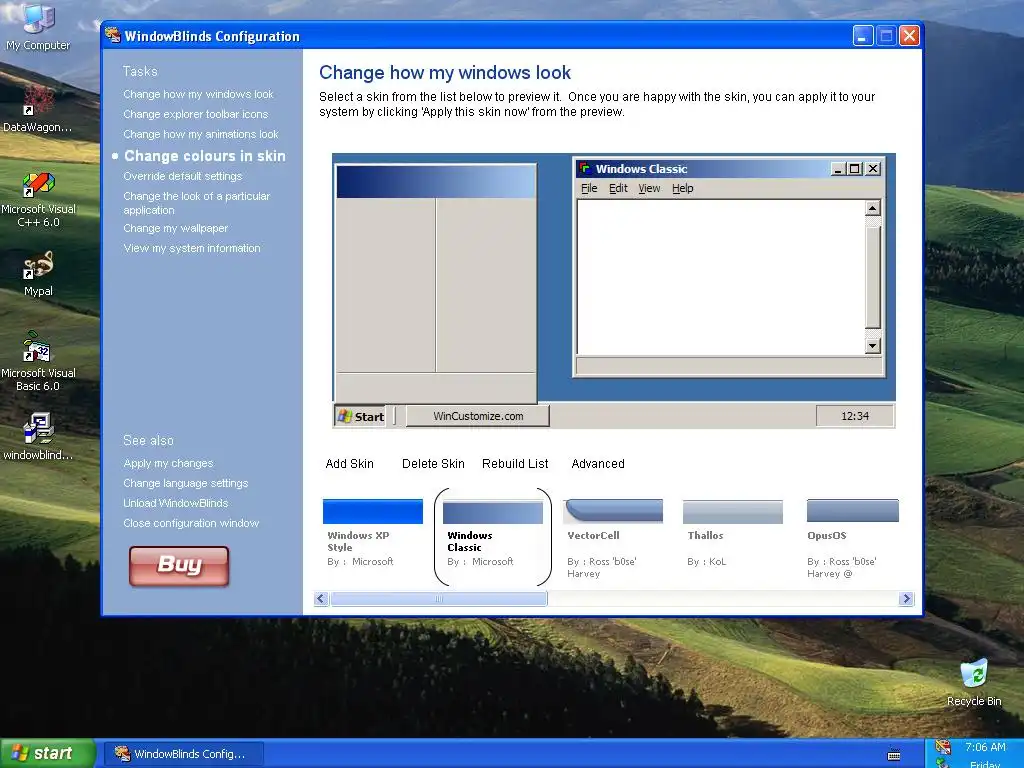The width and height of the screenshot is (1024, 768).
Task: Click the WindowBlinds Config taskbar button
Action: point(184,754)
